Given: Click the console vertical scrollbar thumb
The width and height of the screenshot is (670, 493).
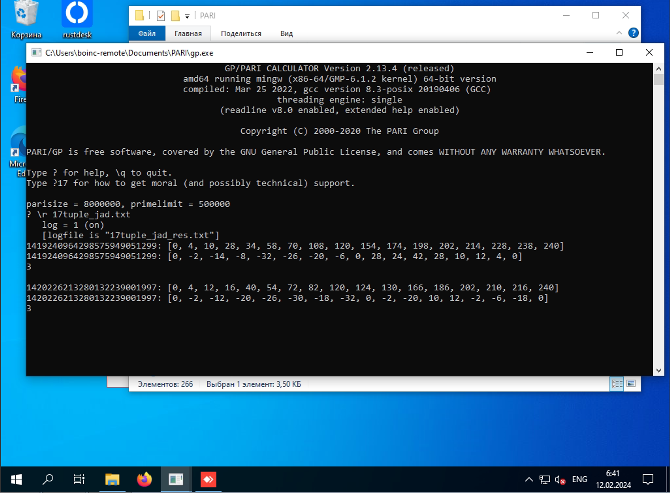Looking at the screenshot, I should click(x=658, y=79).
